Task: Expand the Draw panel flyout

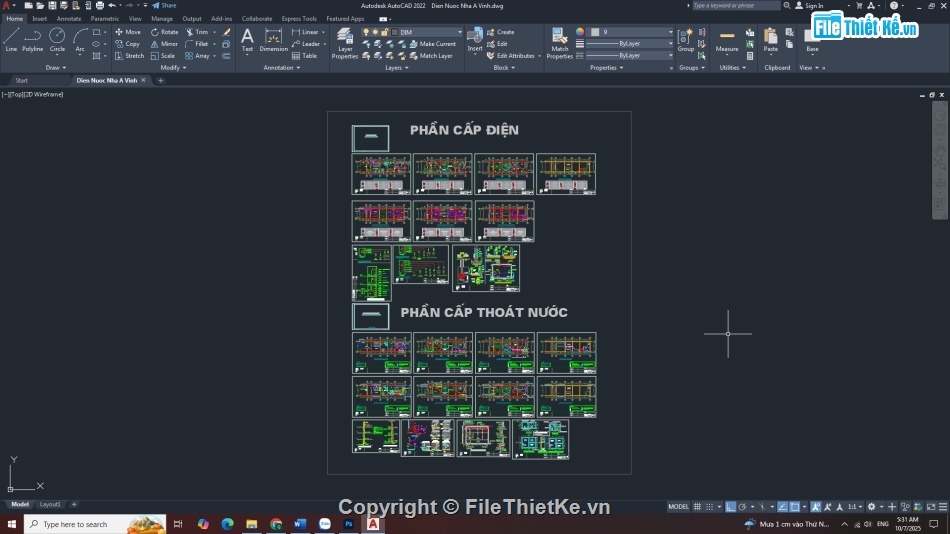Action: 56,68
